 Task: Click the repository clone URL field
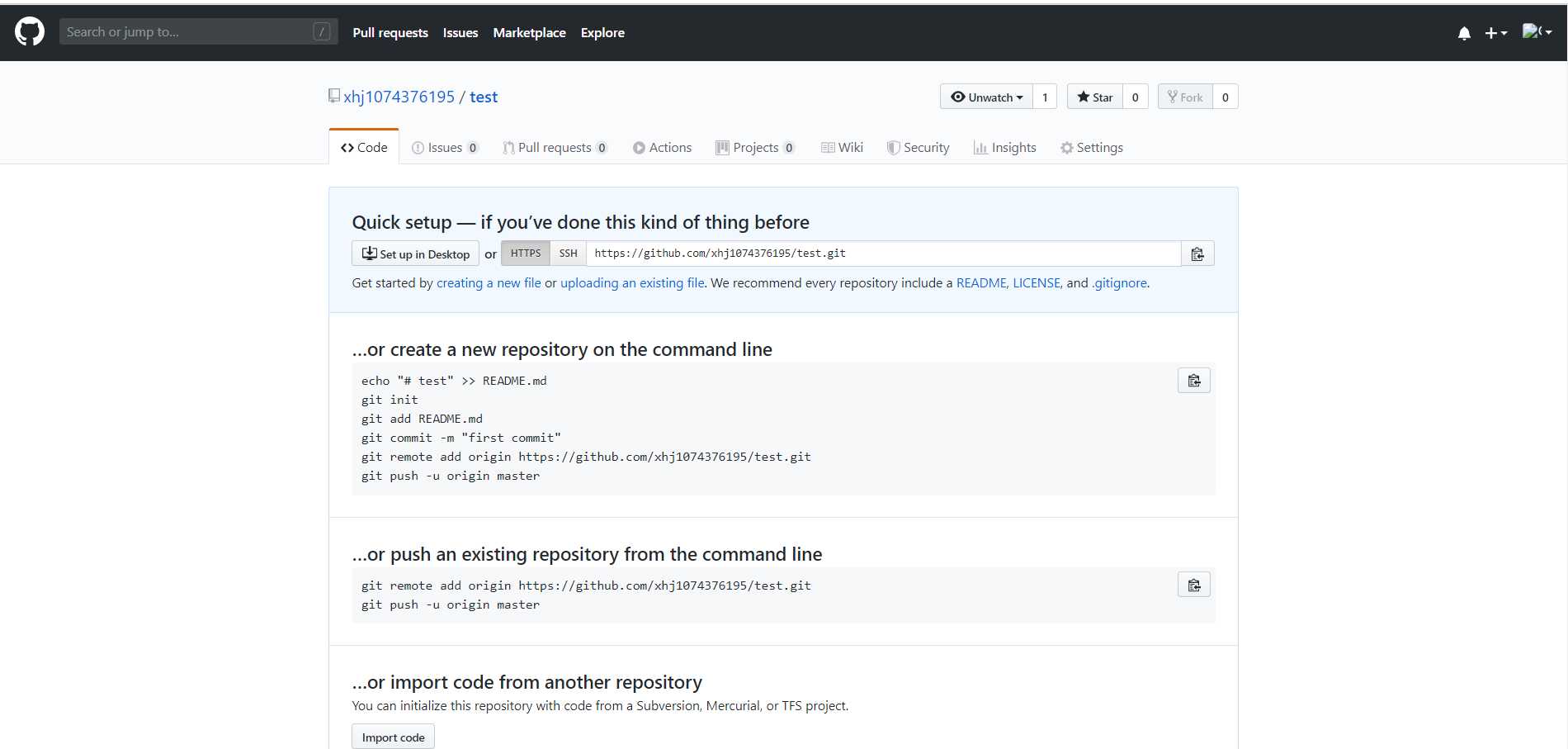coord(884,254)
